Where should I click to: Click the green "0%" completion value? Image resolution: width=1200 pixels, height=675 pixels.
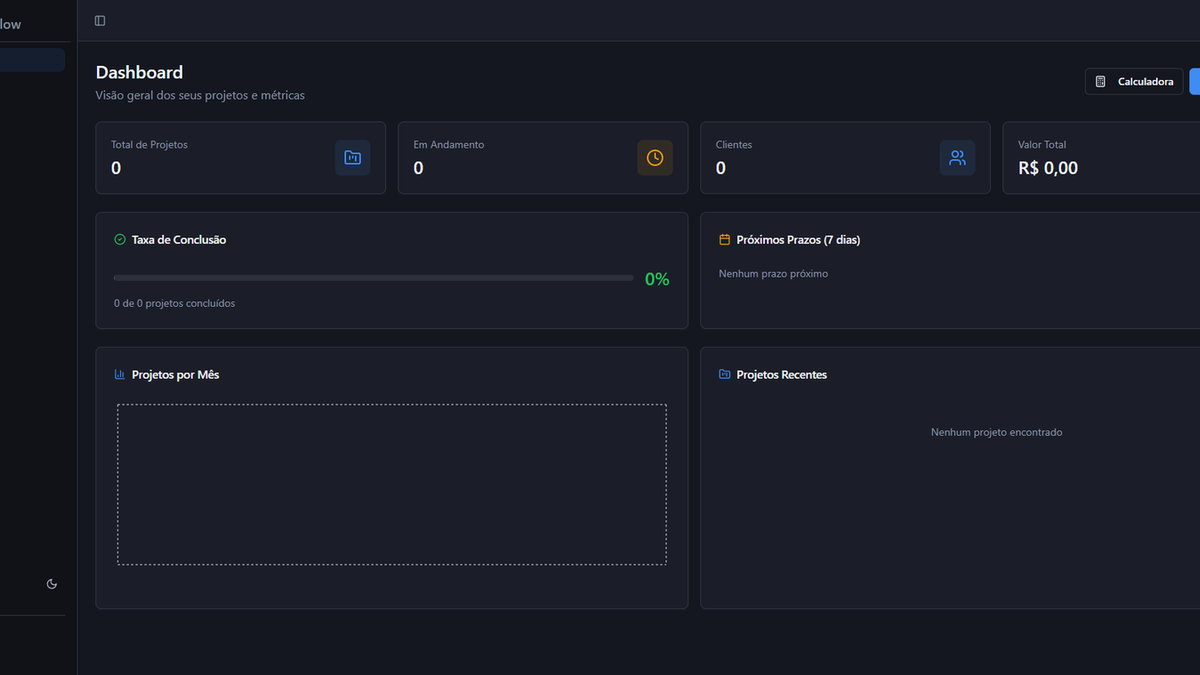pos(657,279)
